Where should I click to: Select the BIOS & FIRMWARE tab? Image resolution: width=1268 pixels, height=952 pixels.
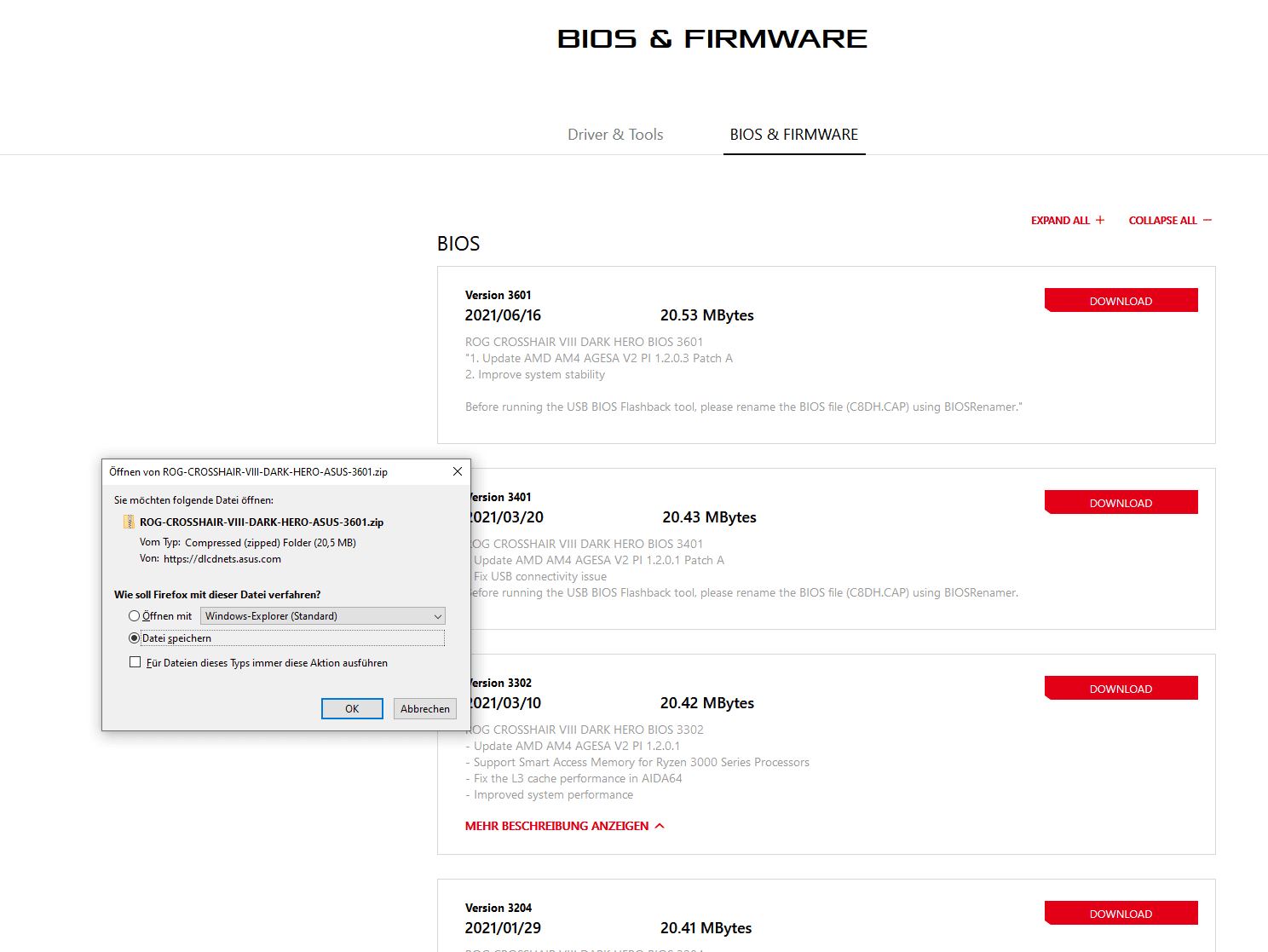pos(794,135)
